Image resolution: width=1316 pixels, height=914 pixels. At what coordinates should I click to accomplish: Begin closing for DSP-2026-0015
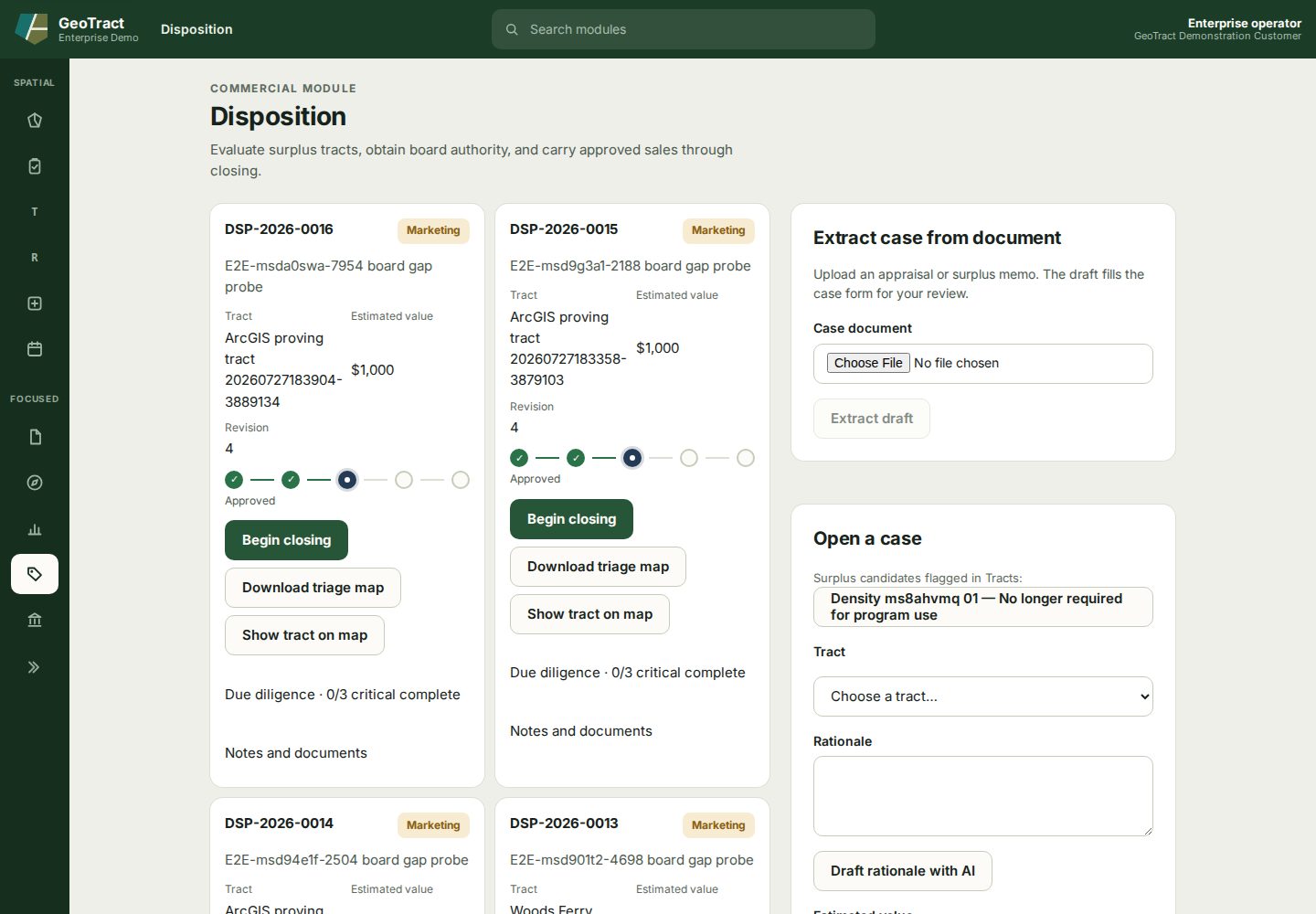pos(571,519)
